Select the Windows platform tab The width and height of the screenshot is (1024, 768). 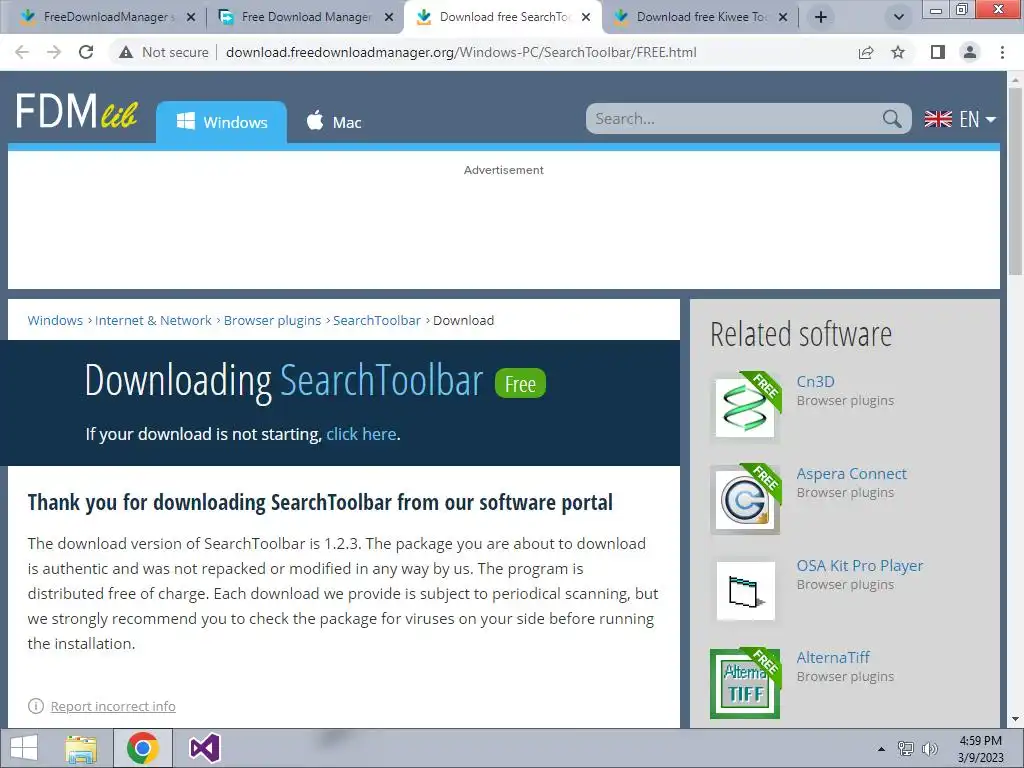221,122
